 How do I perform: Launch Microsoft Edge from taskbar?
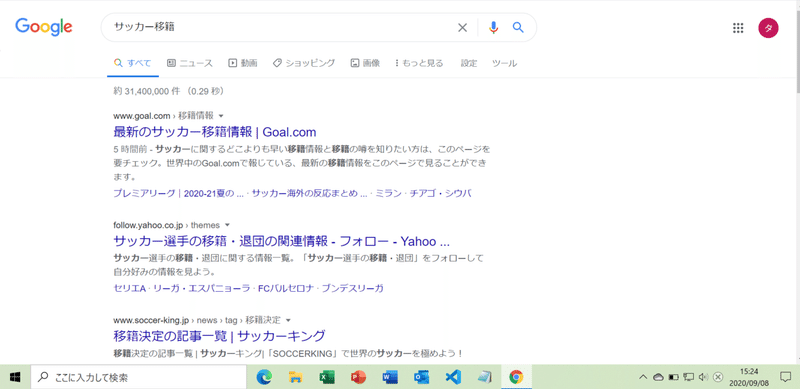pos(264,377)
